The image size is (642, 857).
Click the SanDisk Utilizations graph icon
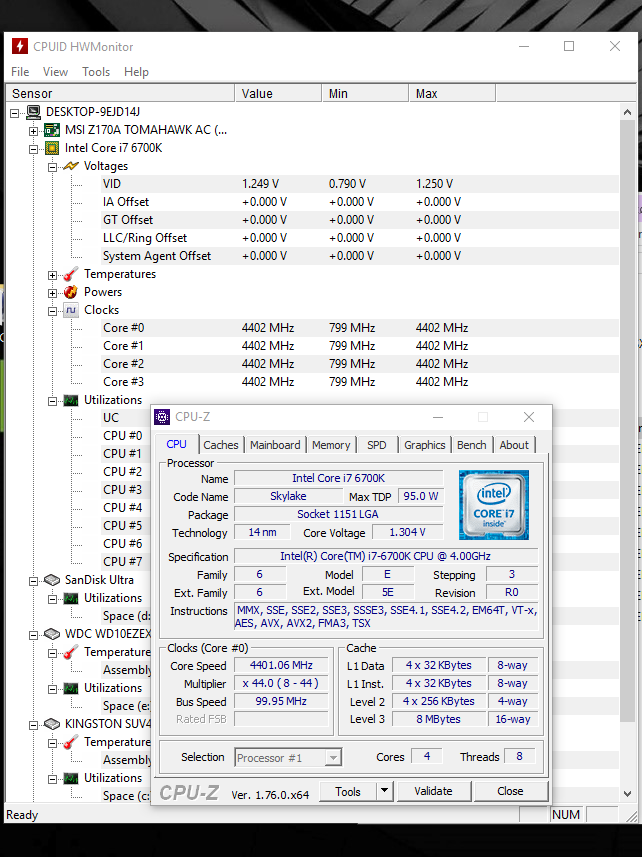click(x=71, y=598)
